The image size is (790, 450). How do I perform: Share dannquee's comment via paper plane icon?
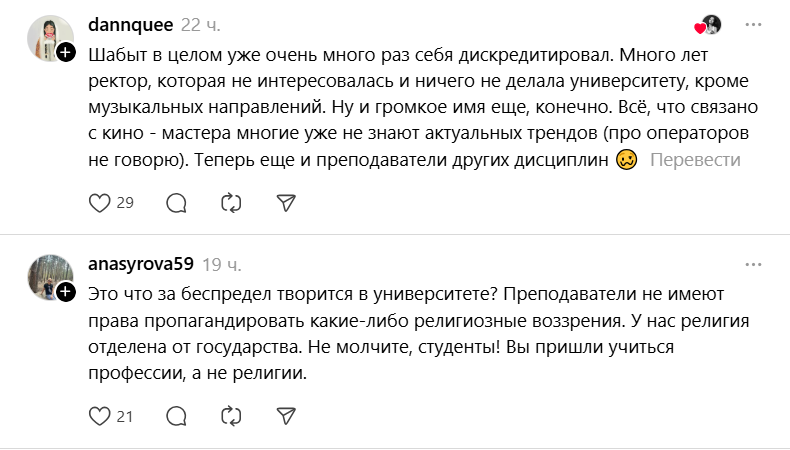pos(286,202)
